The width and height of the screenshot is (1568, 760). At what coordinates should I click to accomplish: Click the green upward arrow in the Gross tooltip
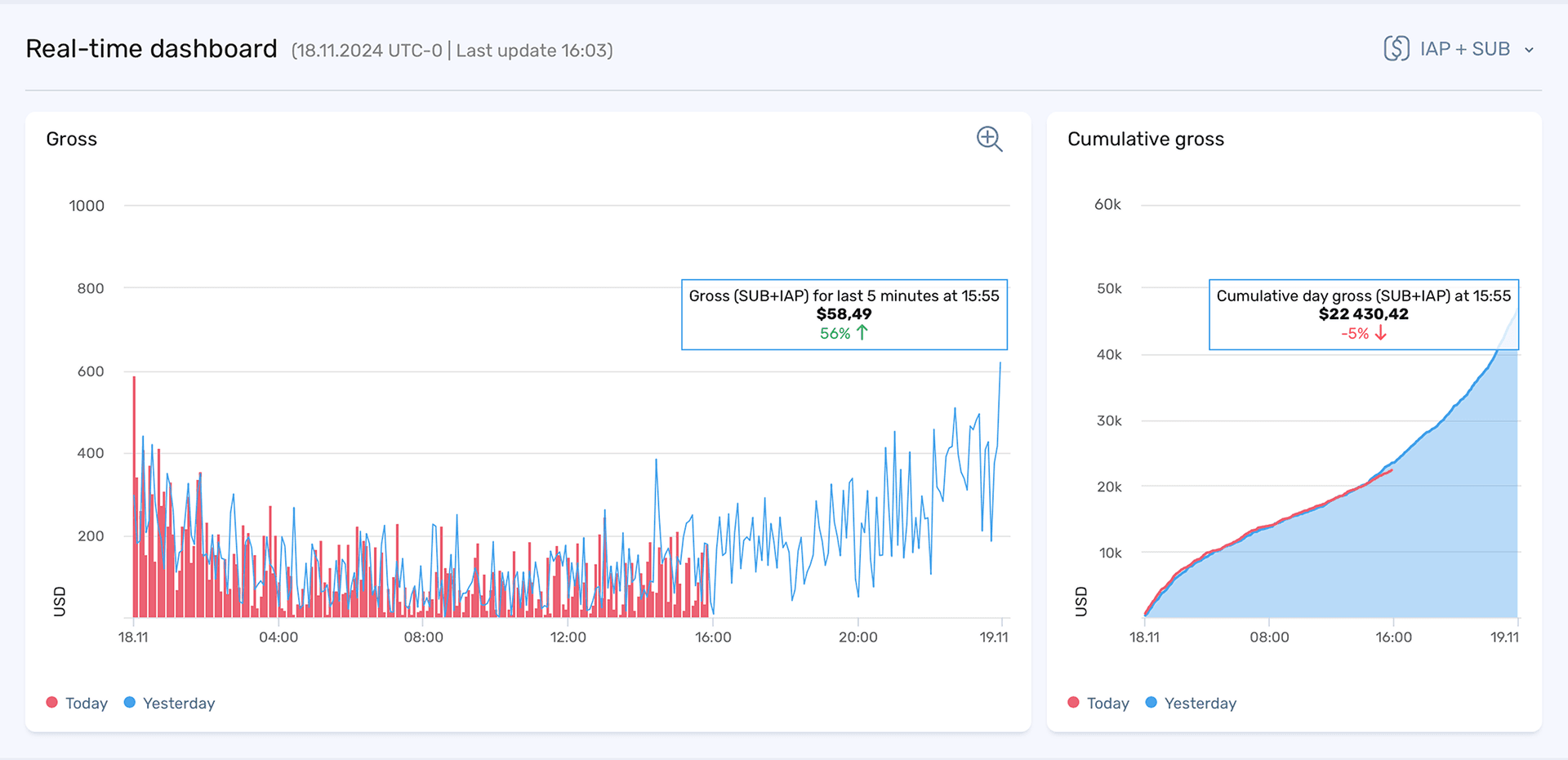[x=862, y=332]
